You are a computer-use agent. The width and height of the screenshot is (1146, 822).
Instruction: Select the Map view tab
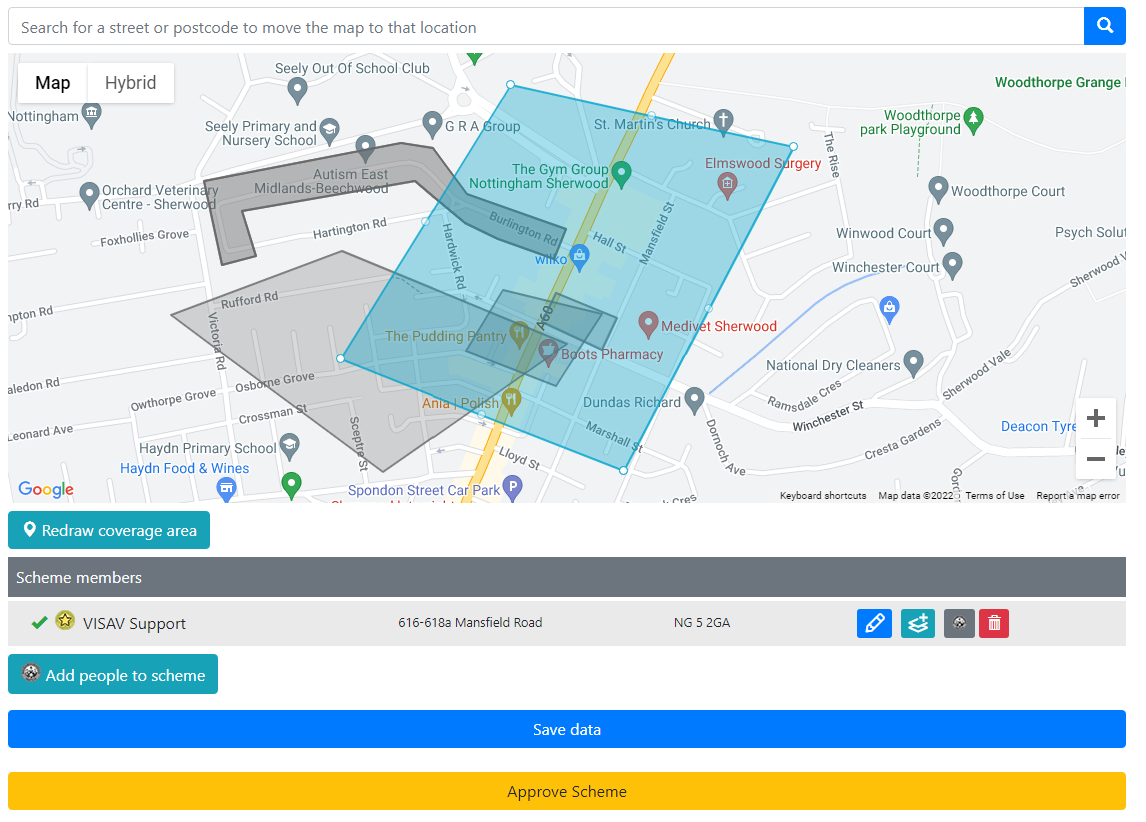tap(53, 83)
